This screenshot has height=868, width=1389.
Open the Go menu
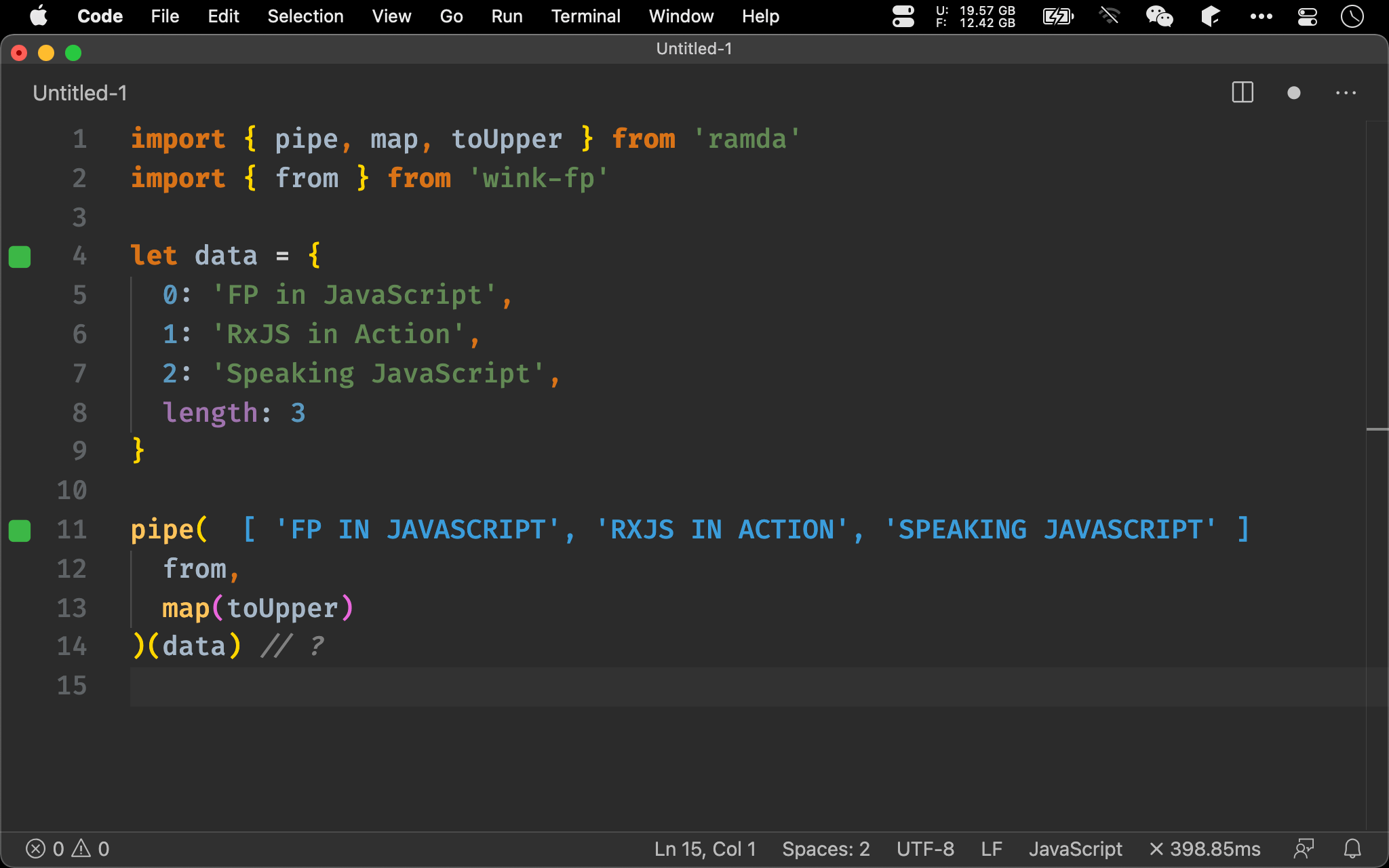451,16
